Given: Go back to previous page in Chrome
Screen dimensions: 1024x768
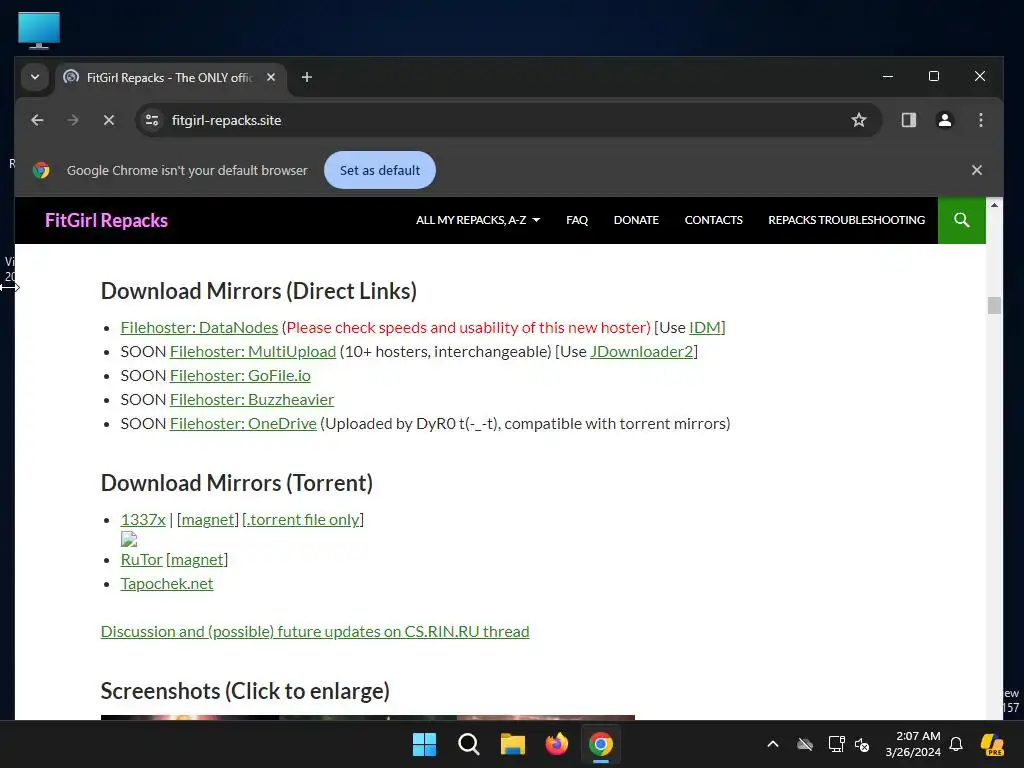Looking at the screenshot, I should point(37,120).
